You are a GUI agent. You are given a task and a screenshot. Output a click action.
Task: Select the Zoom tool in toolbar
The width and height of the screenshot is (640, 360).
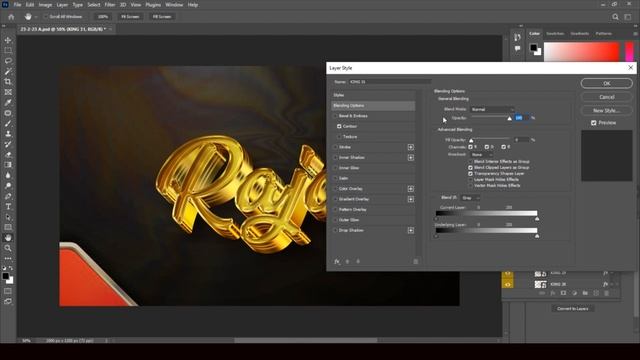pos(8,248)
